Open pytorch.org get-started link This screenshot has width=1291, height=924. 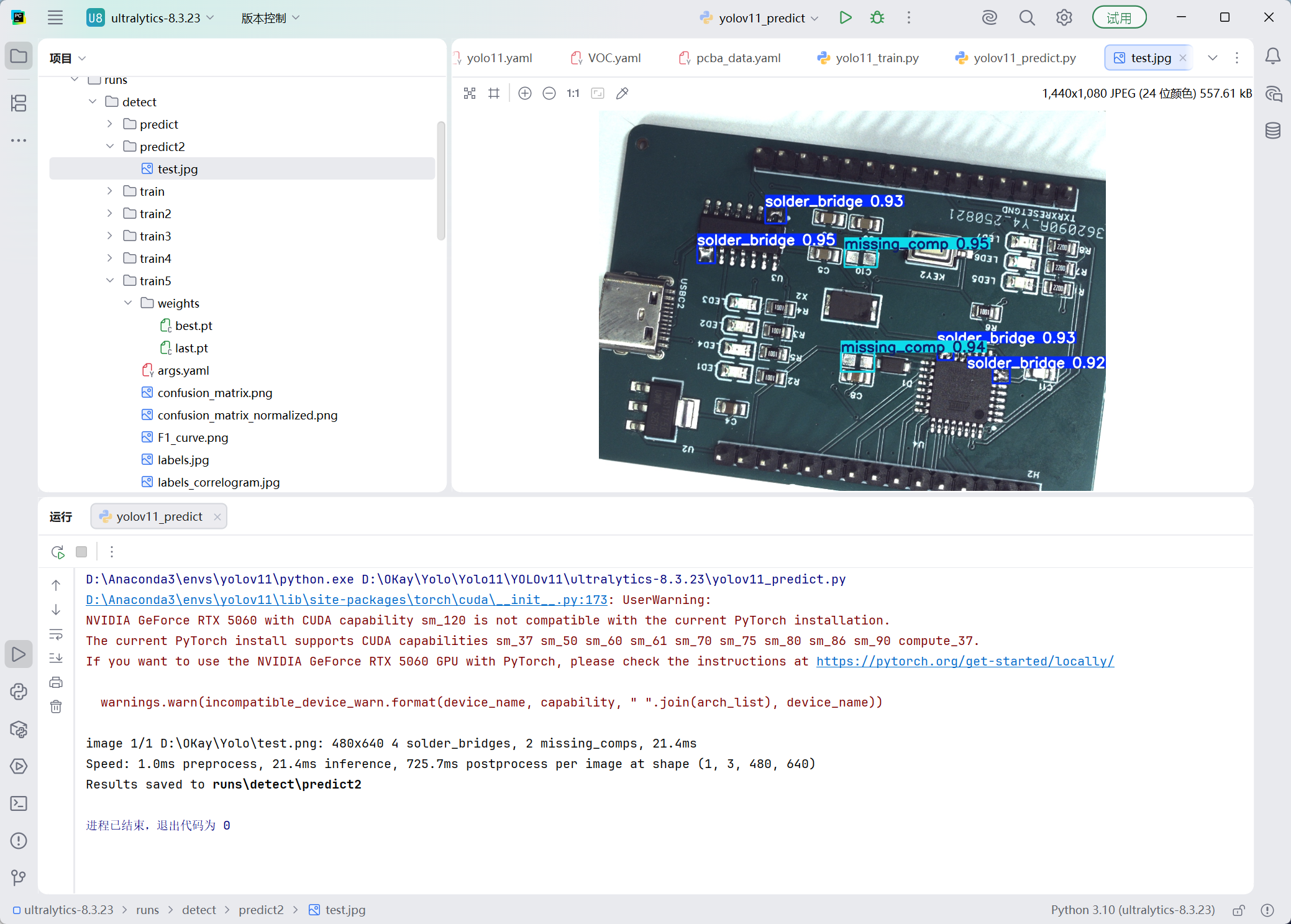tap(965, 662)
